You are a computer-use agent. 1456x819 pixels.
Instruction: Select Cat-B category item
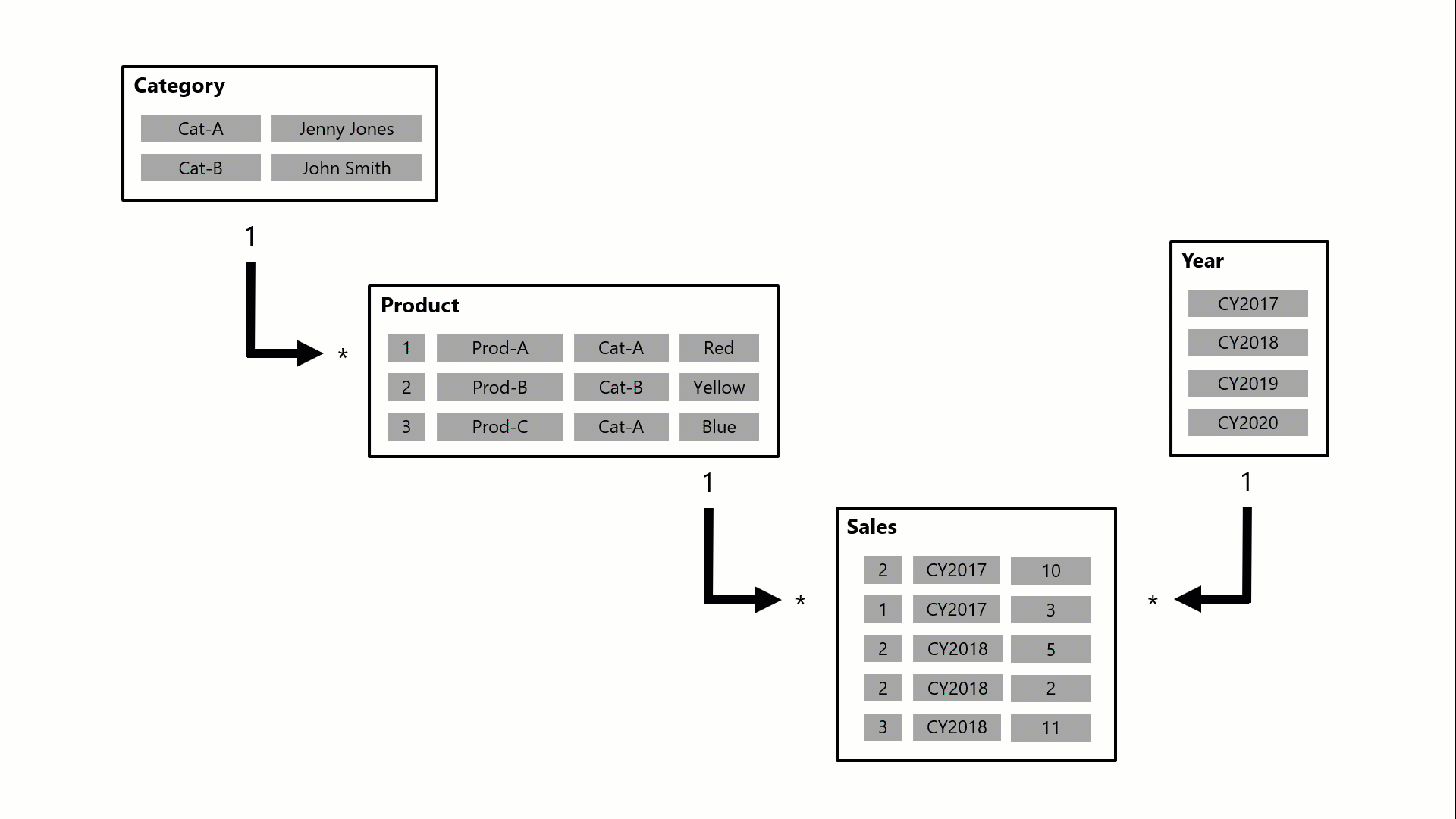200,168
